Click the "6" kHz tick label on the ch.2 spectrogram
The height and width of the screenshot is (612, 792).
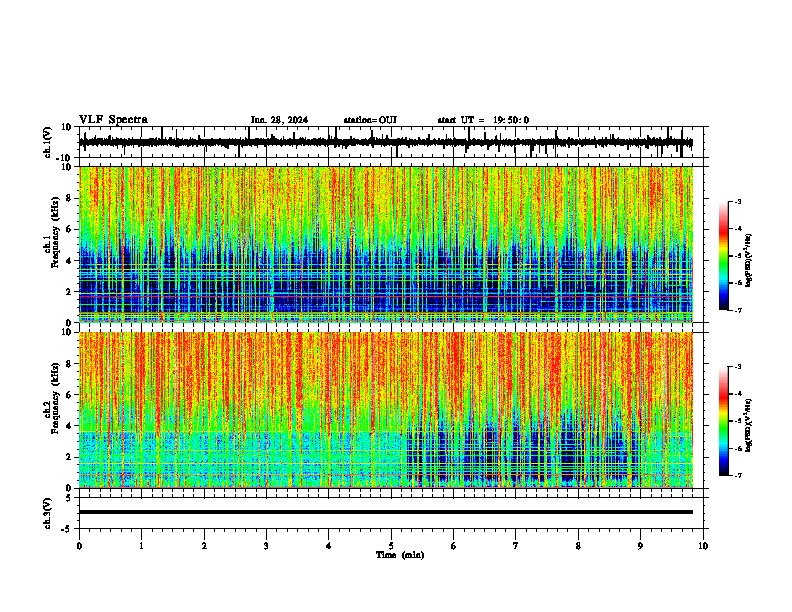(69, 395)
